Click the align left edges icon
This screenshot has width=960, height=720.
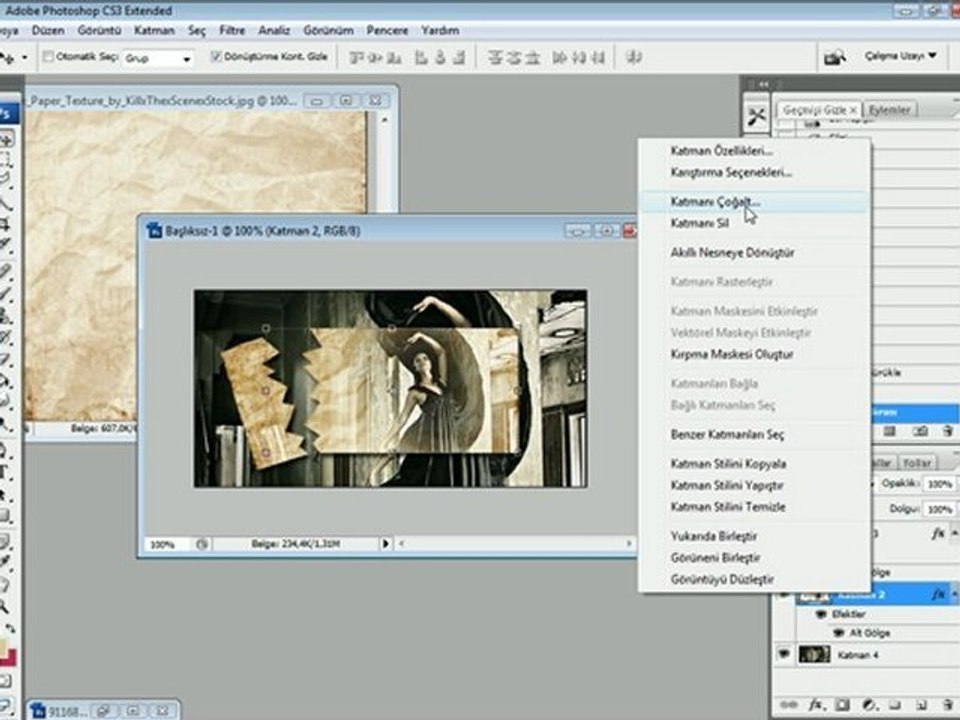click(x=421, y=58)
